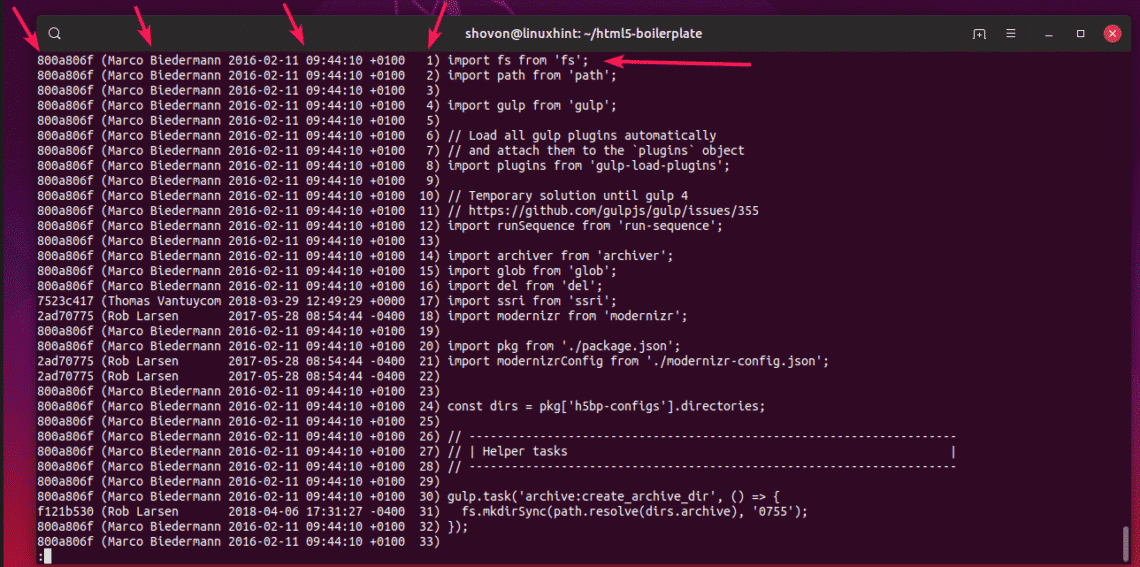1140x567 pixels.
Task: Click author Marco Biedermann on line 1
Action: [x=164, y=60]
